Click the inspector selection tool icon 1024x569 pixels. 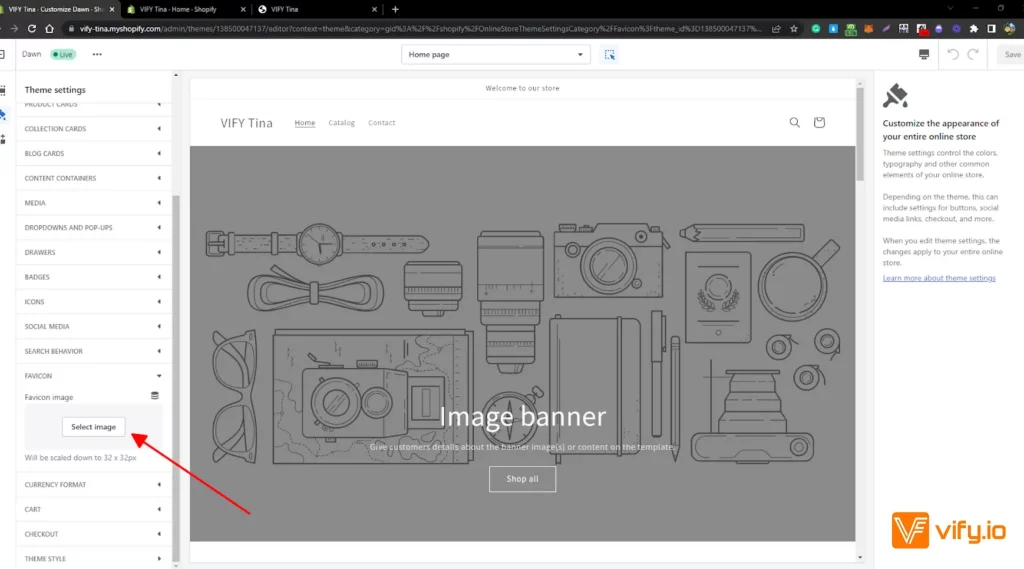coord(609,55)
